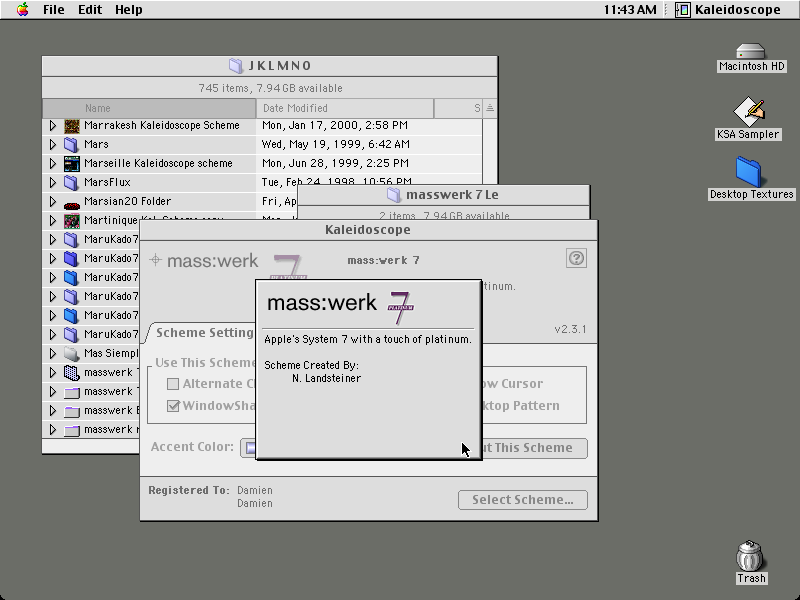Click the partly hidden About This Scheme button

click(534, 448)
